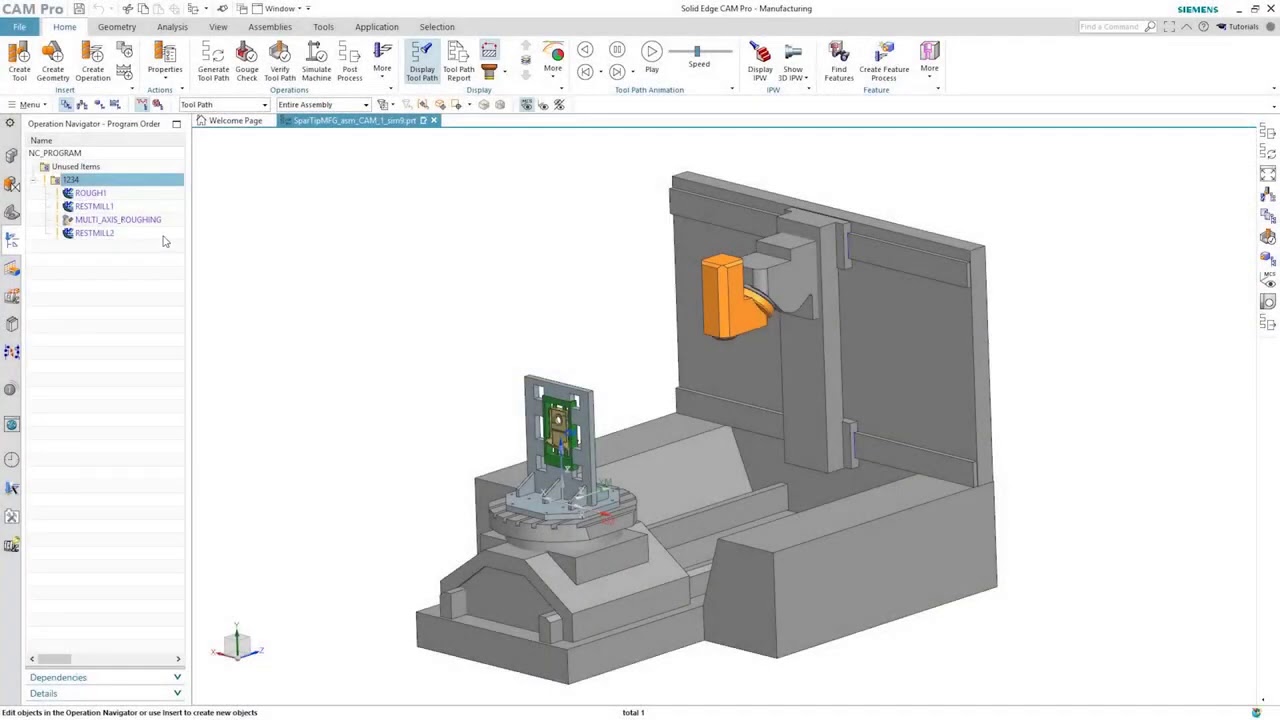Start Simulate Machine
Viewport: 1280px width, 720px height.
316,61
